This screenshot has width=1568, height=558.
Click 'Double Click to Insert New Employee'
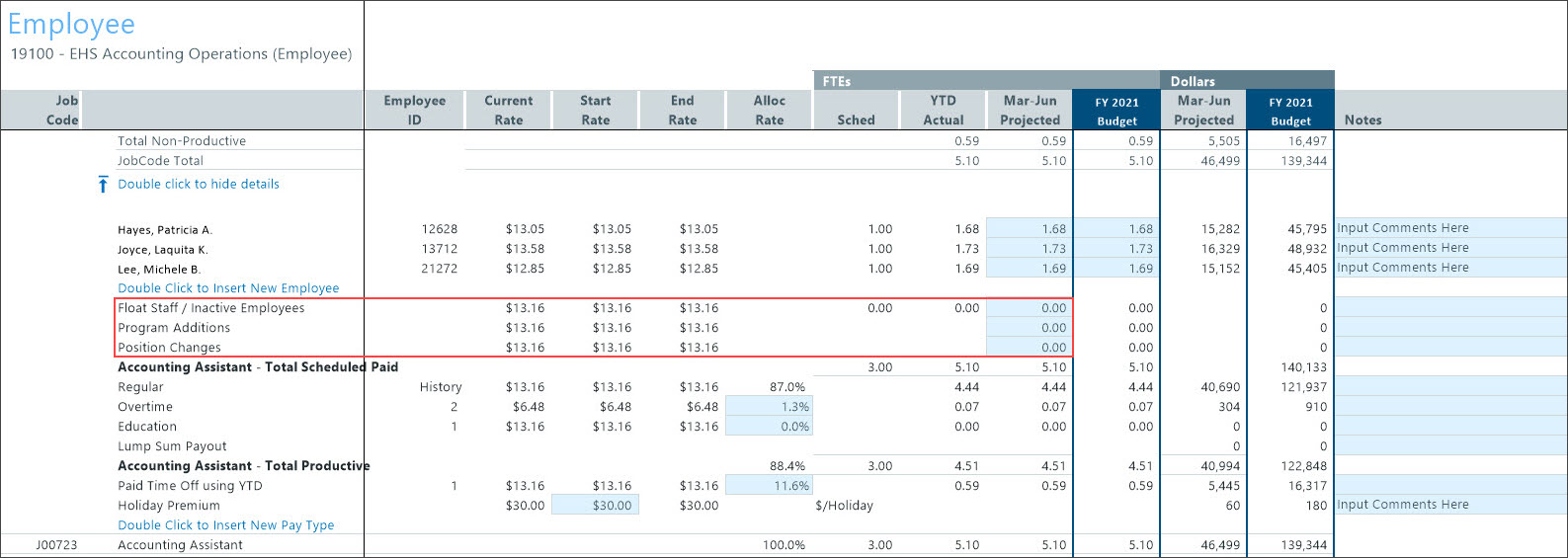(x=228, y=288)
